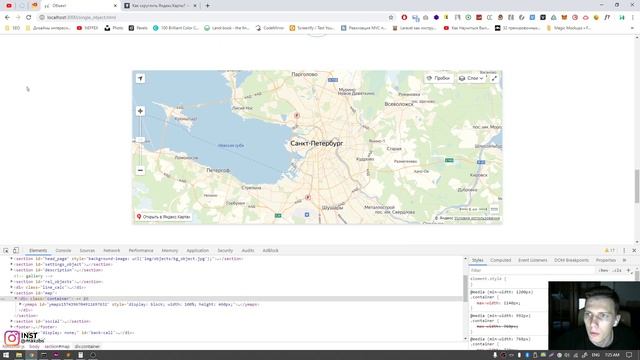Image resolution: width=640 pixels, height=360 pixels.
Task: Zoom out the map with minus button
Action: click(140, 170)
